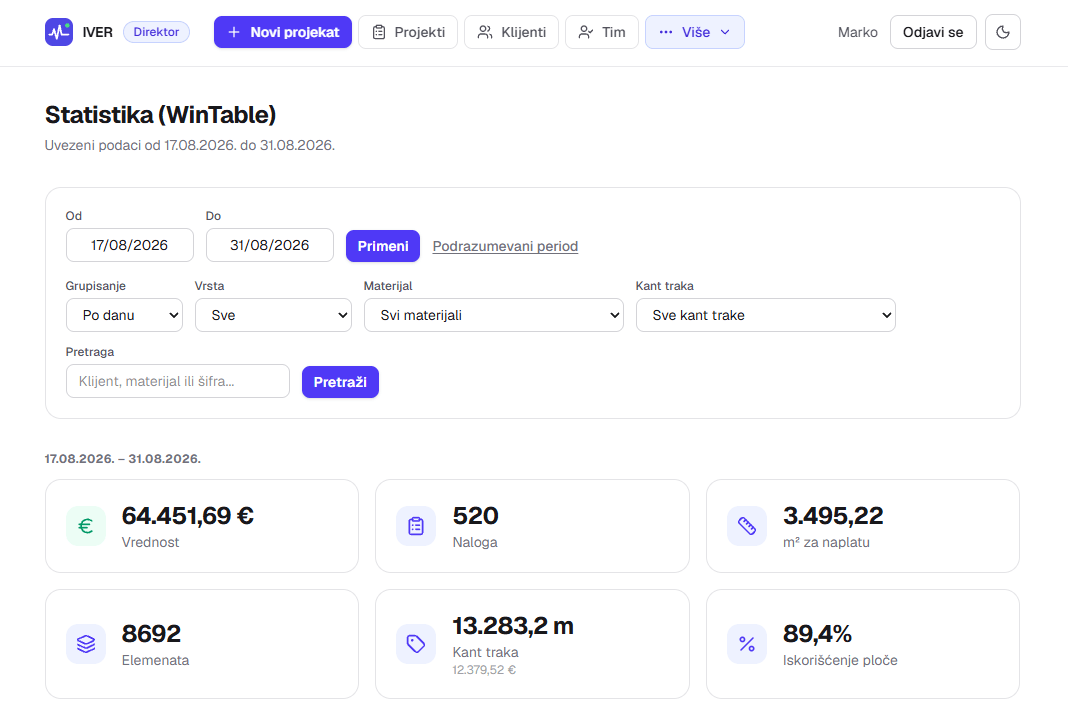Click Podrazumevani period link
This screenshot has height=727, width=1068.
(x=505, y=246)
